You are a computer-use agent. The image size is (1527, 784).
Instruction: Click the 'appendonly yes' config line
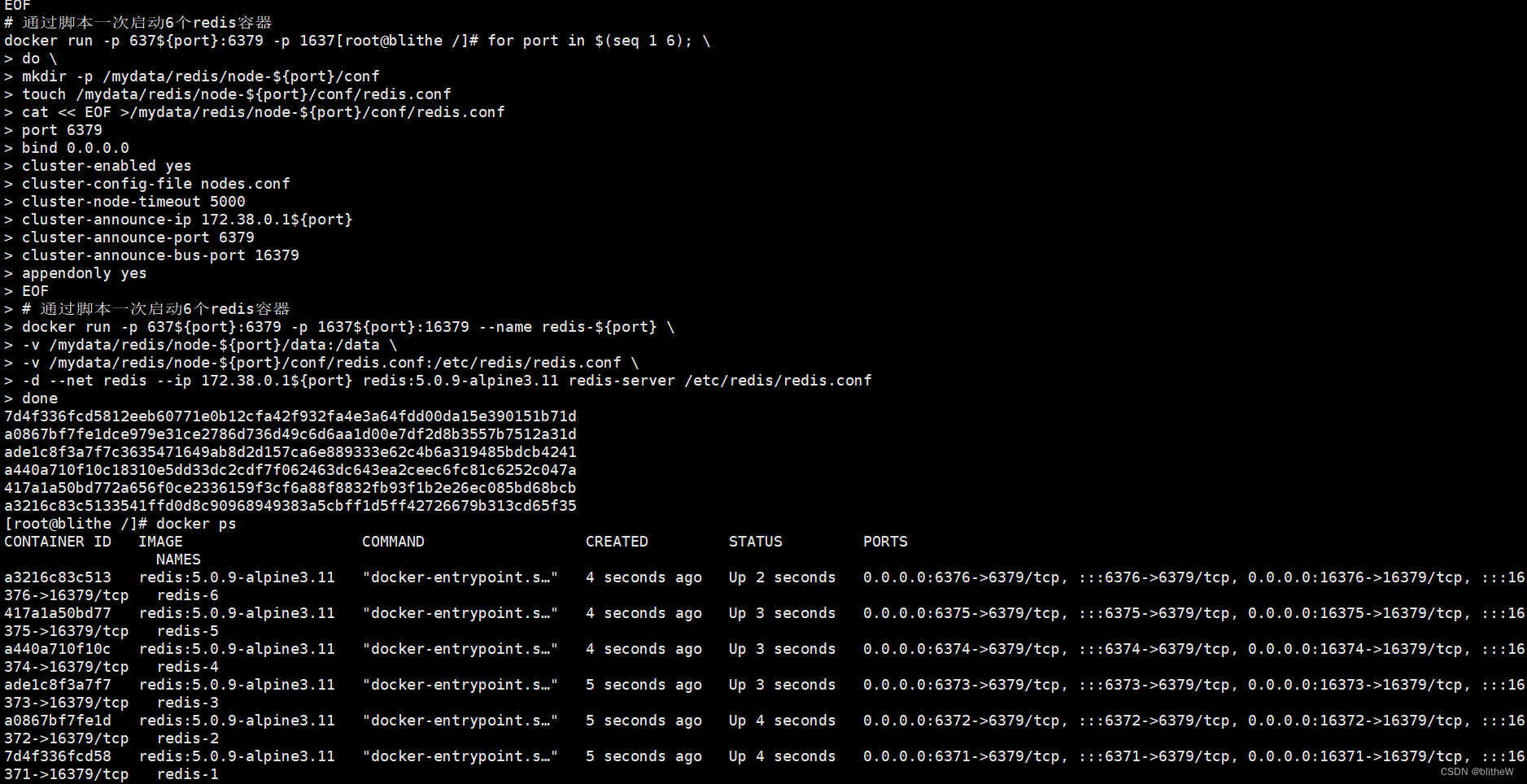(x=84, y=273)
